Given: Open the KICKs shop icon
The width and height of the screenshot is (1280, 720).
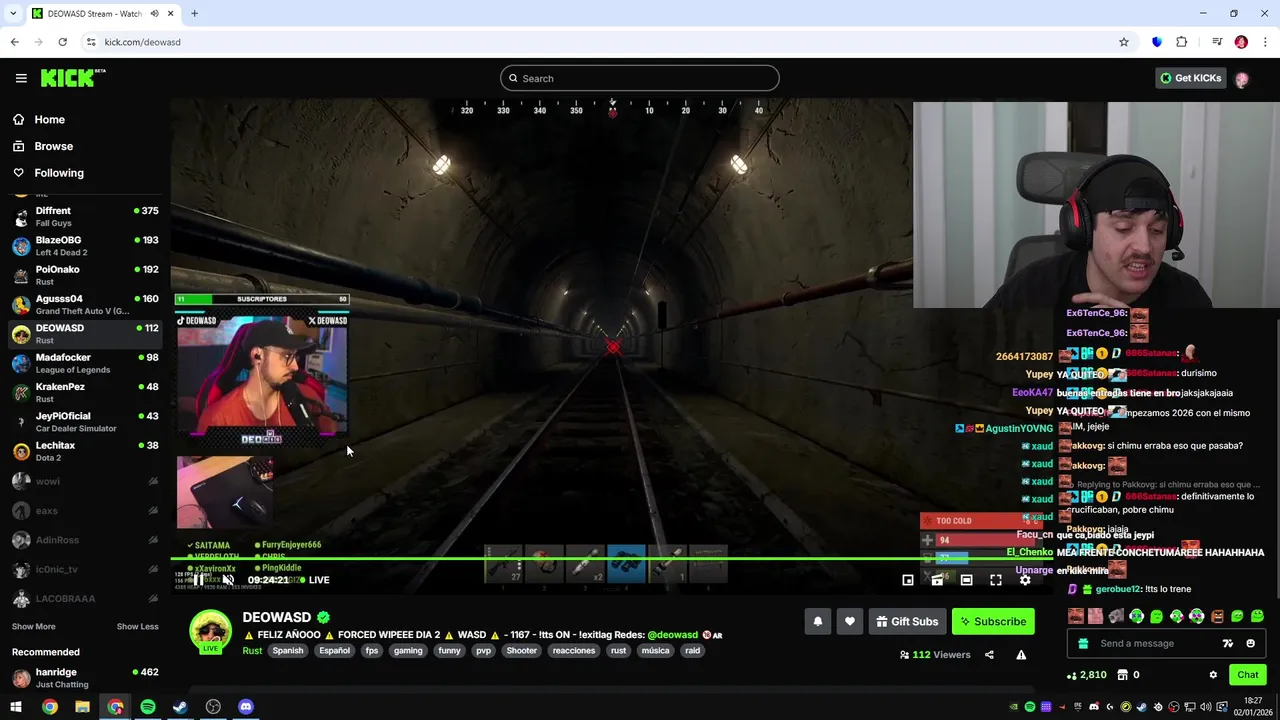Looking at the screenshot, I should 1122,675.
